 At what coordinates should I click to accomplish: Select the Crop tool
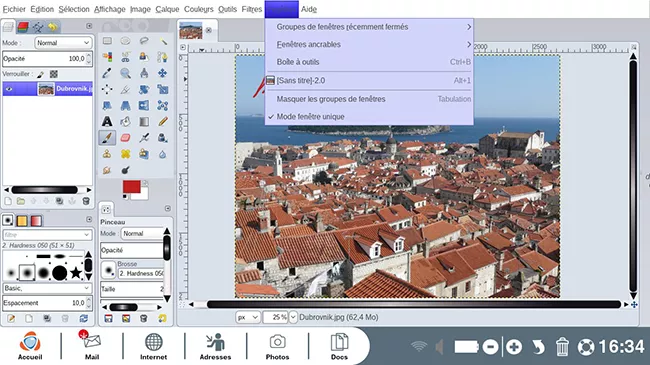coord(125,89)
